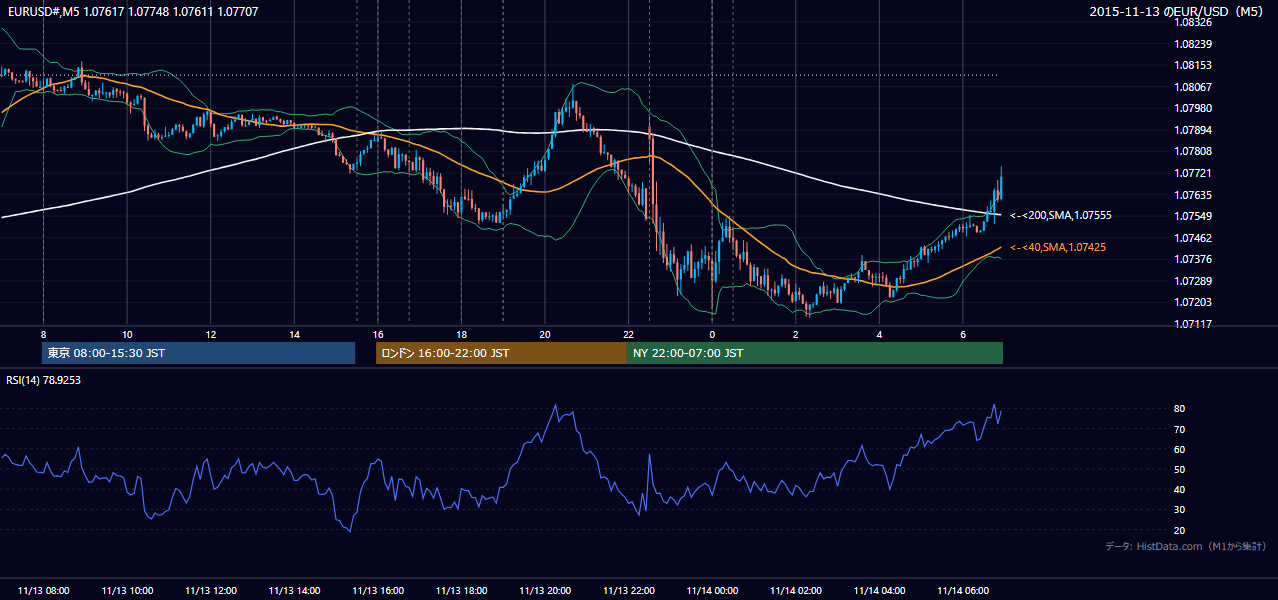Screen dimensions: 1278x600
Task: Click price level 1.07980 on the axis
Action: point(1195,108)
